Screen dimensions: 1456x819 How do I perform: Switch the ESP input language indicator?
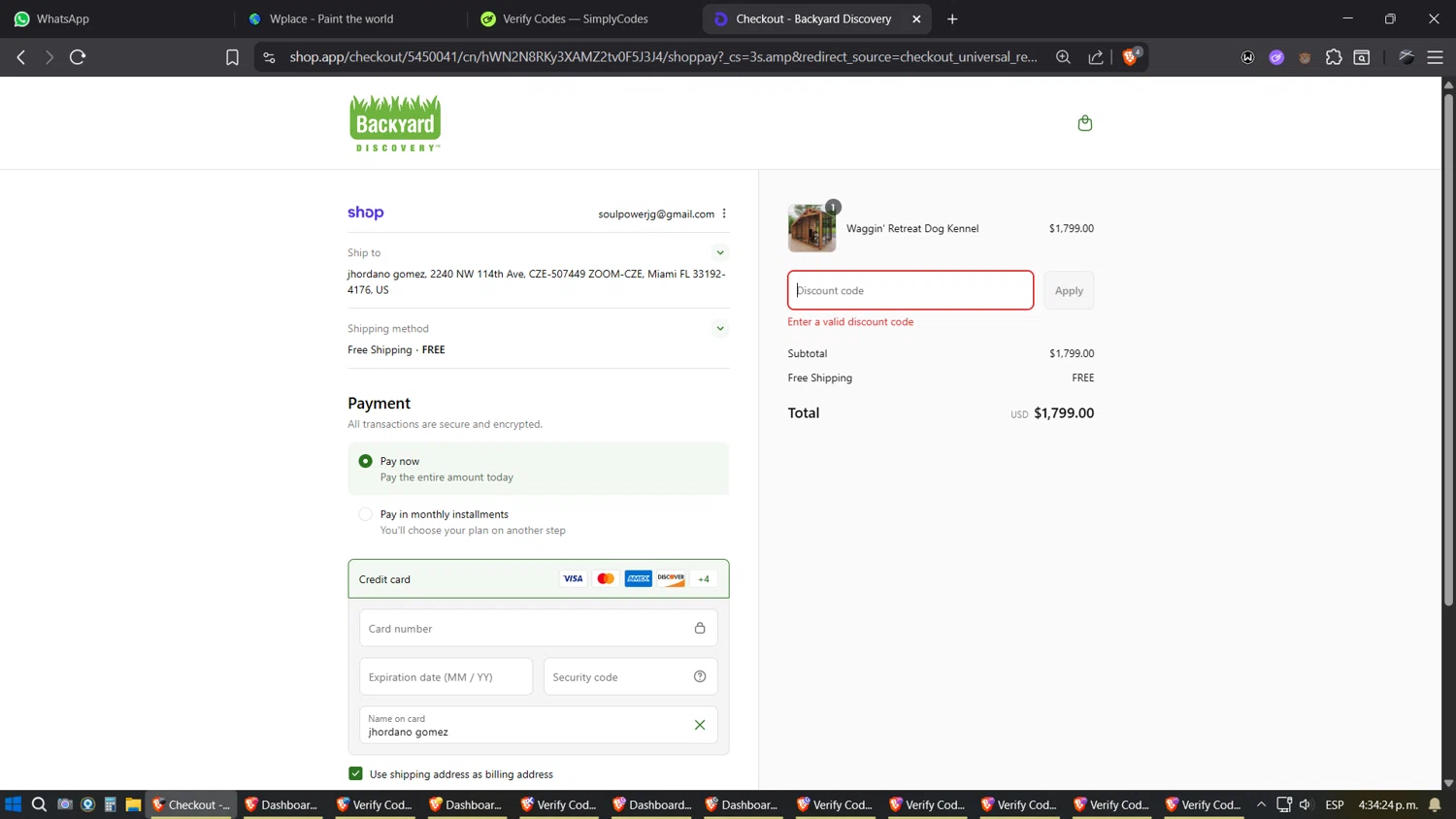(x=1335, y=804)
